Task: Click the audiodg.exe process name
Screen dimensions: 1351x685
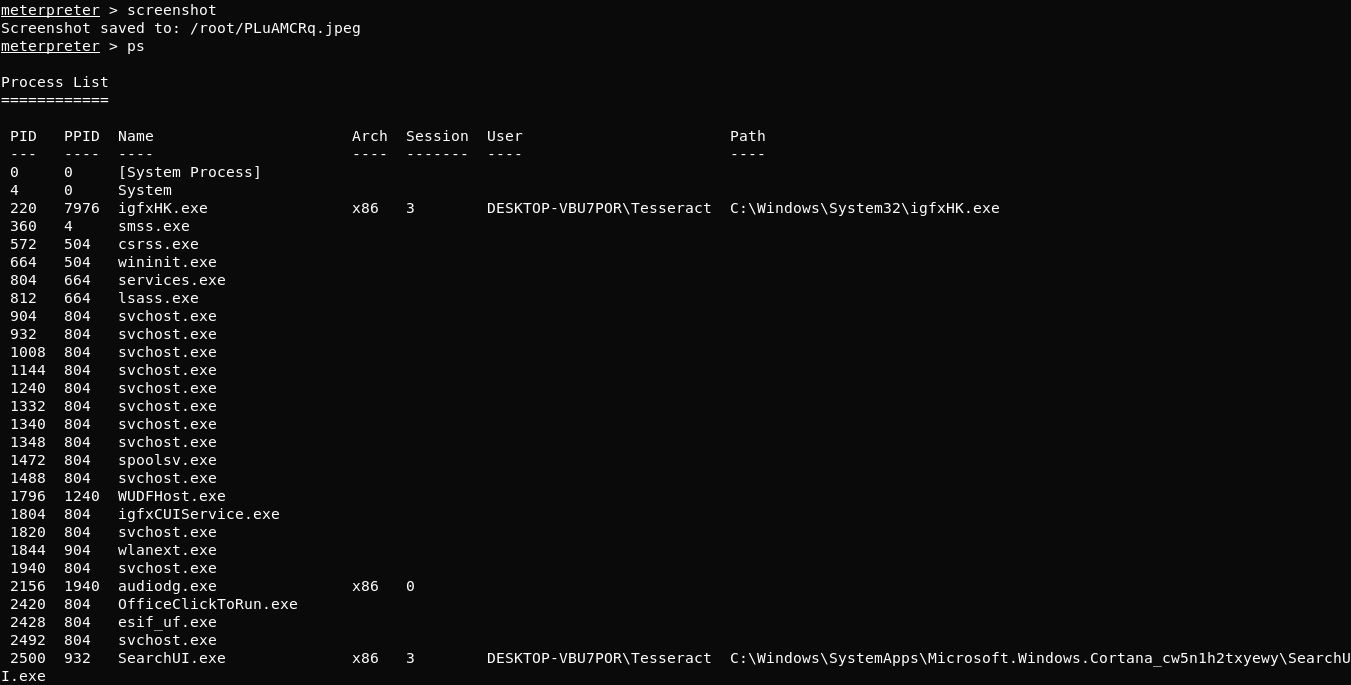Action: [x=167, y=586]
